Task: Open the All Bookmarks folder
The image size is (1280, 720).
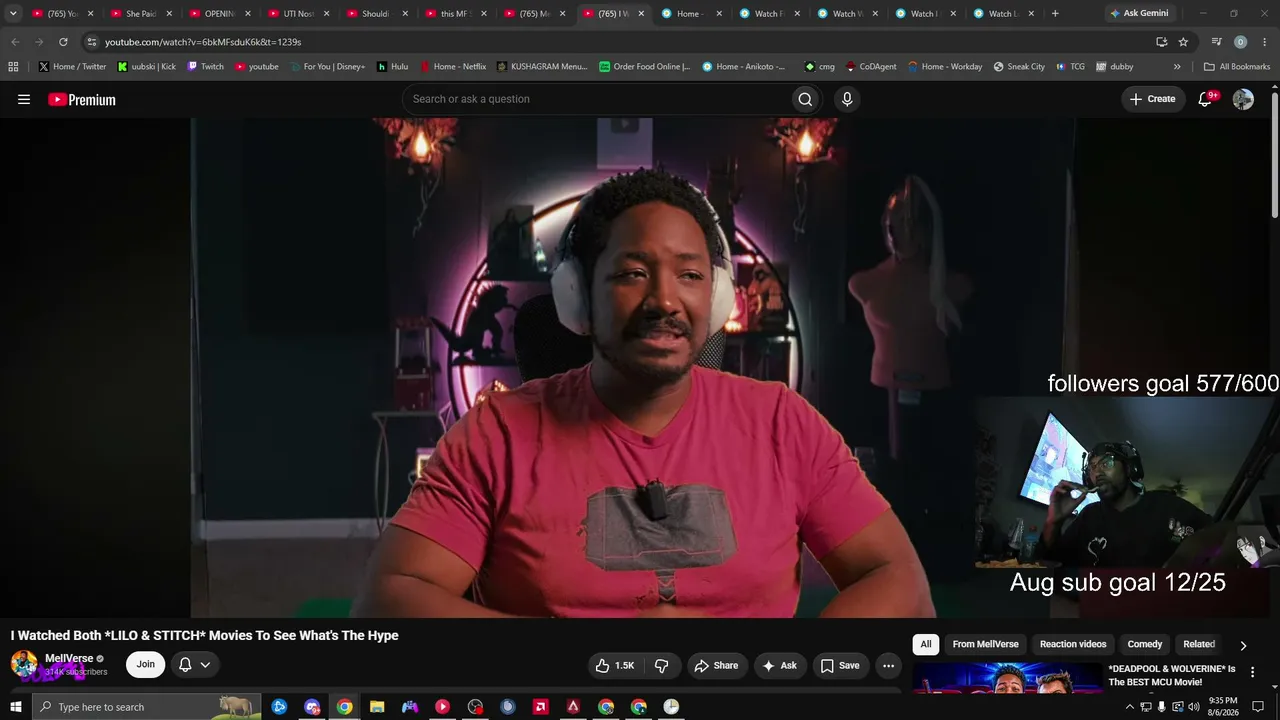Action: click(1237, 67)
